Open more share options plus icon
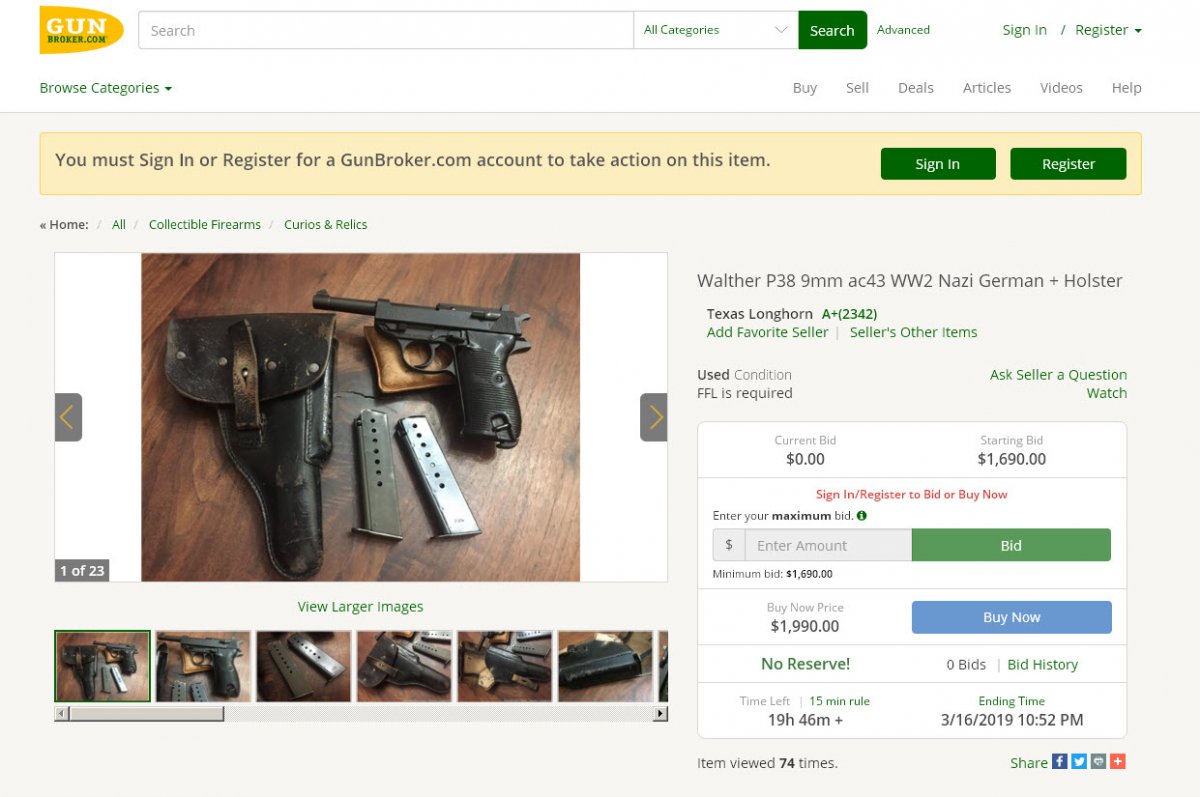The height and width of the screenshot is (797, 1200). 1118,762
